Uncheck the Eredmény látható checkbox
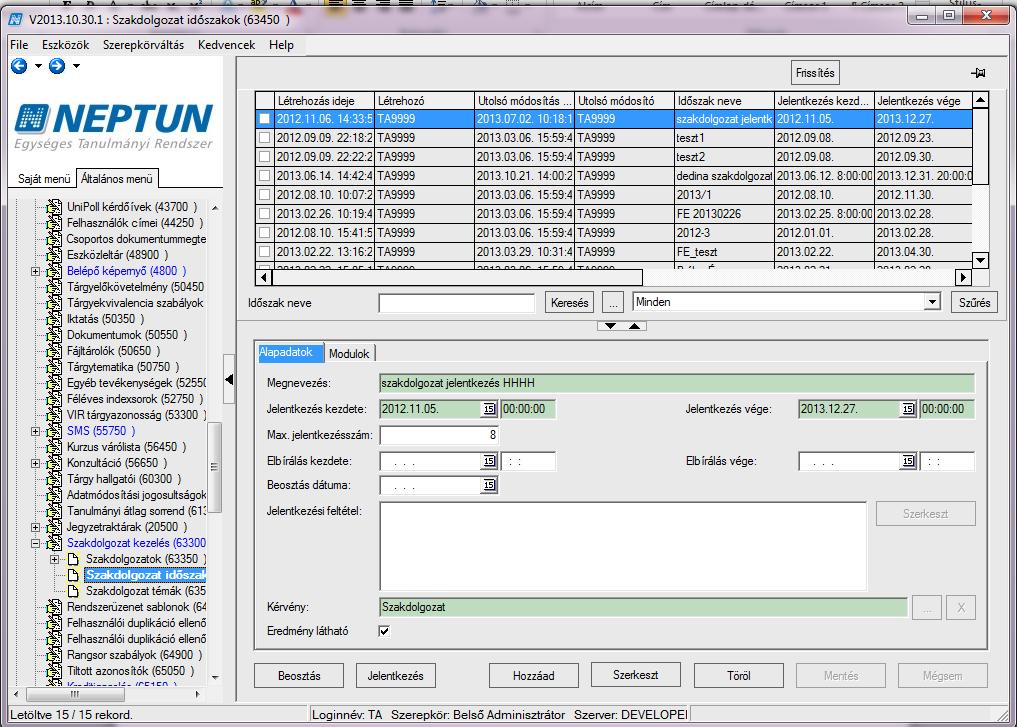The width and height of the screenshot is (1017, 727). (384, 631)
